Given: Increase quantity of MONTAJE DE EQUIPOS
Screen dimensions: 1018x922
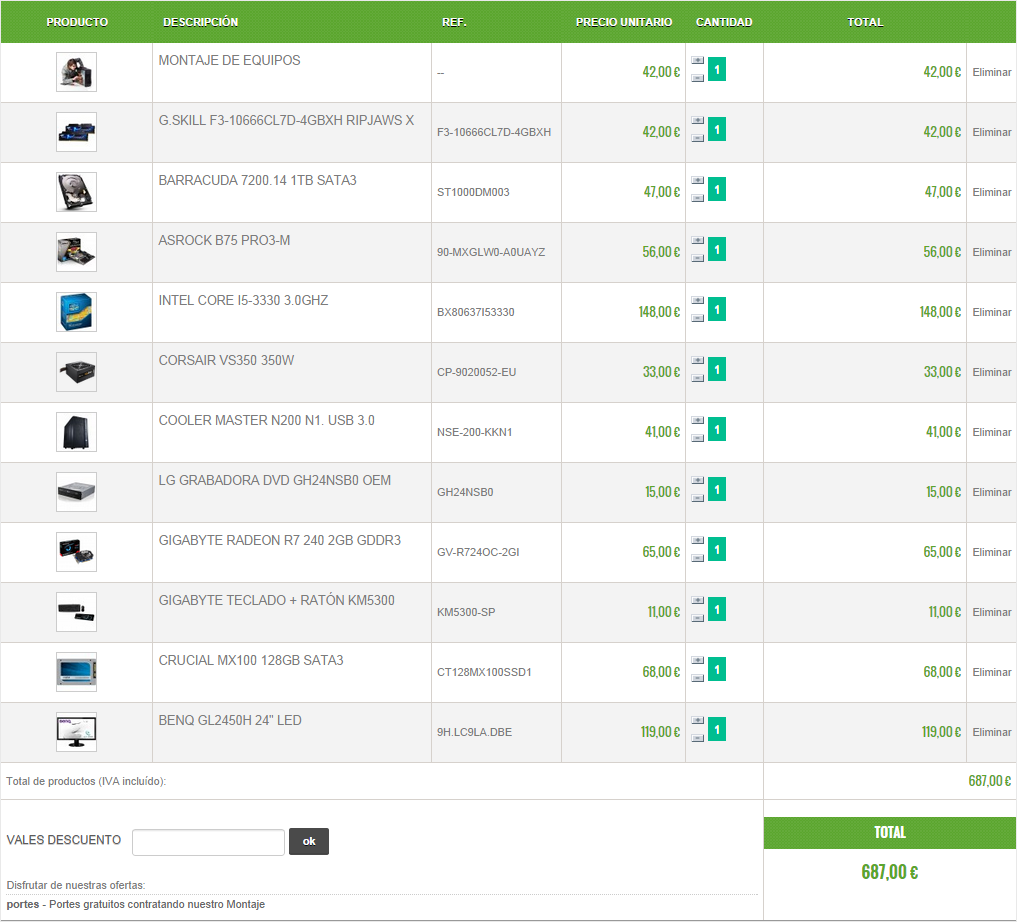Looking at the screenshot, I should pyautogui.click(x=697, y=60).
